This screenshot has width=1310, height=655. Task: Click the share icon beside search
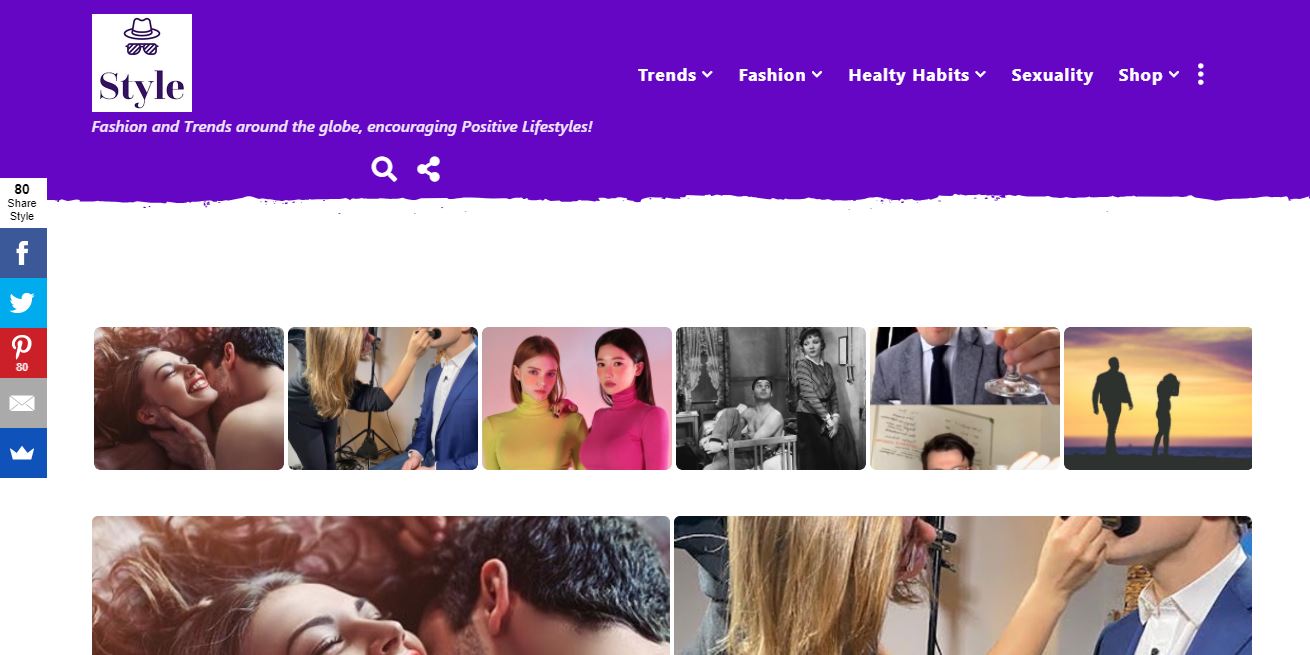[429, 169]
